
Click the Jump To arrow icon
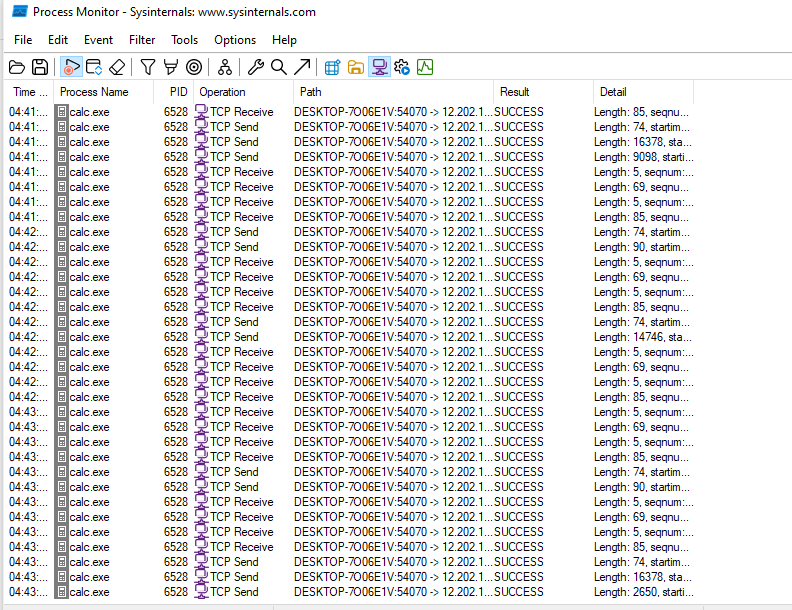[x=301, y=67]
